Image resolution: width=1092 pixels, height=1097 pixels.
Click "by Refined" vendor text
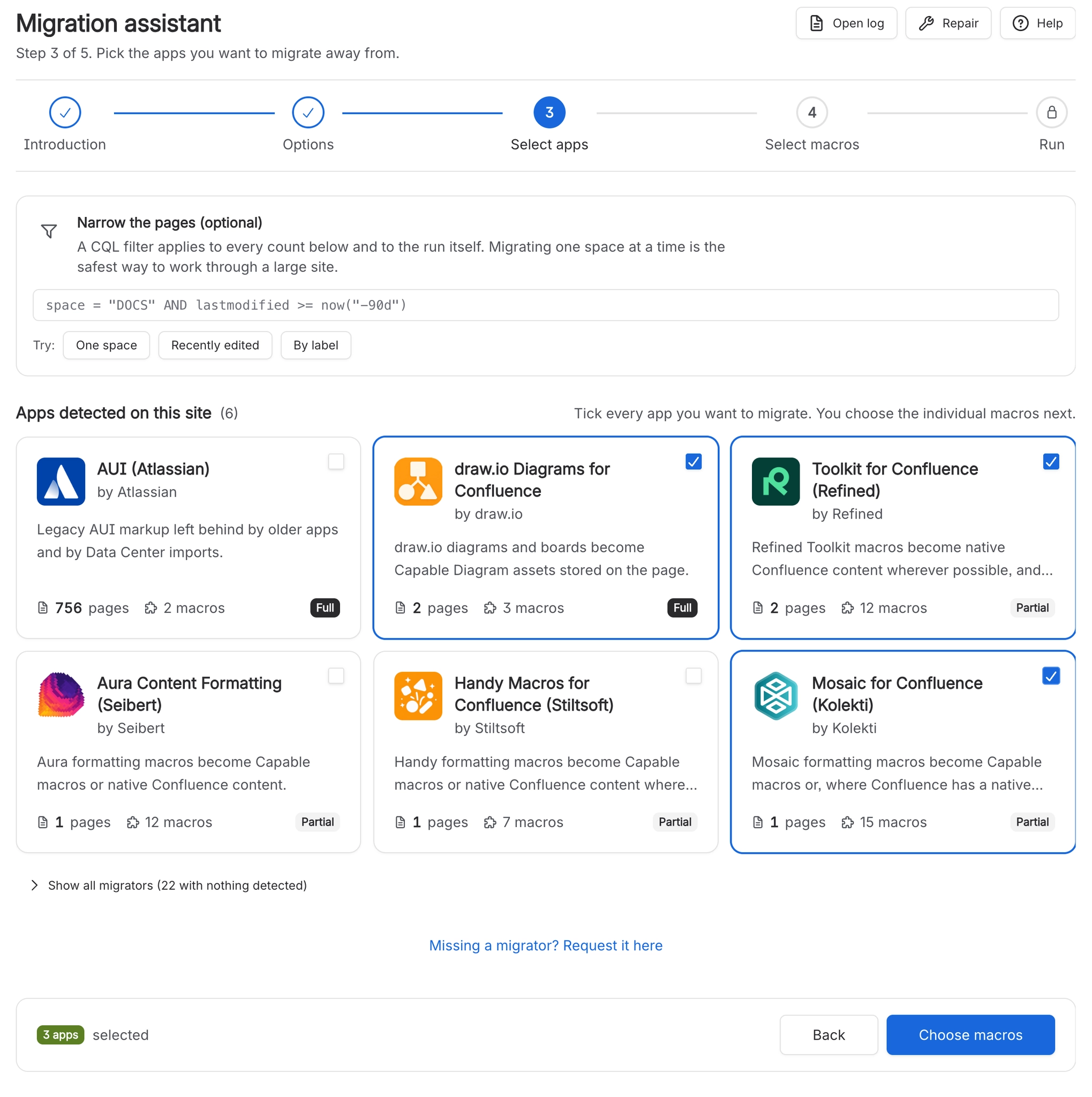[x=847, y=514]
